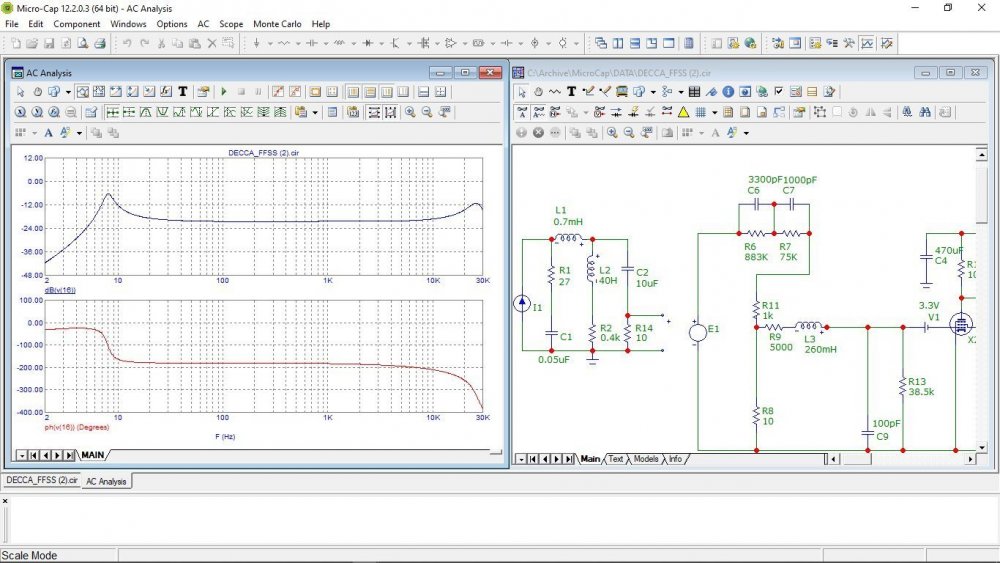Open the Text page tab of schematic

615,459
